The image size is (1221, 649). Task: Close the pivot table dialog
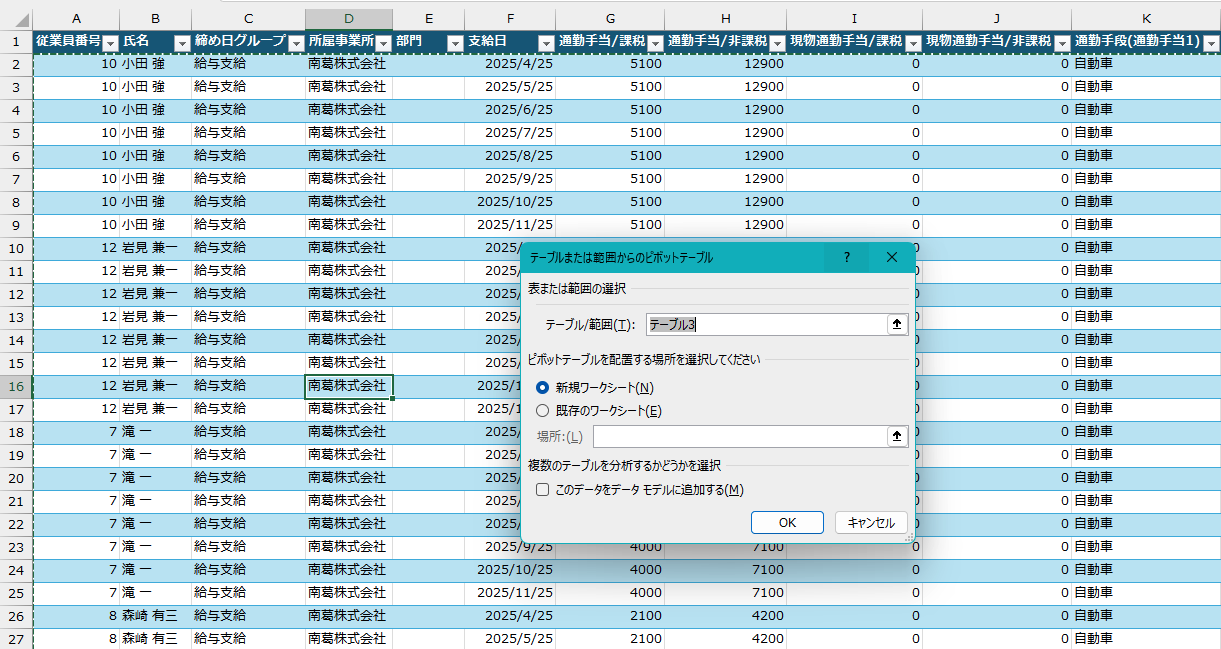[x=892, y=258]
